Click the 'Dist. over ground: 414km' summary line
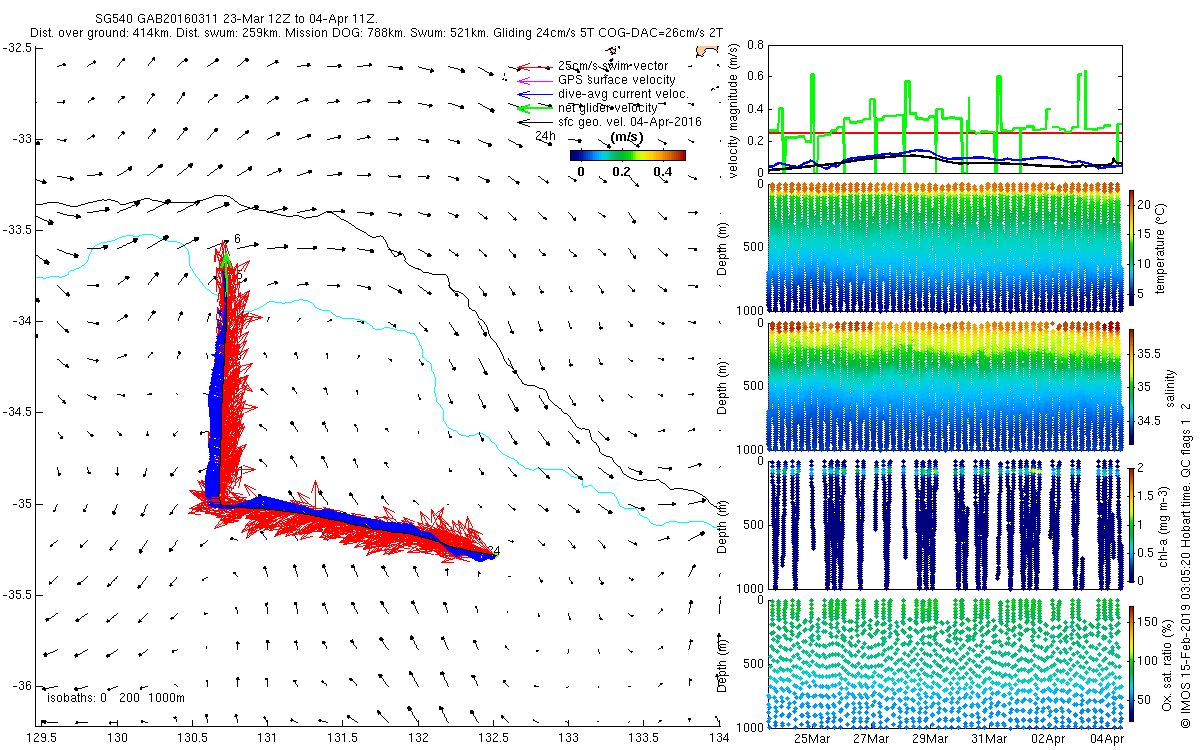 click(x=376, y=33)
